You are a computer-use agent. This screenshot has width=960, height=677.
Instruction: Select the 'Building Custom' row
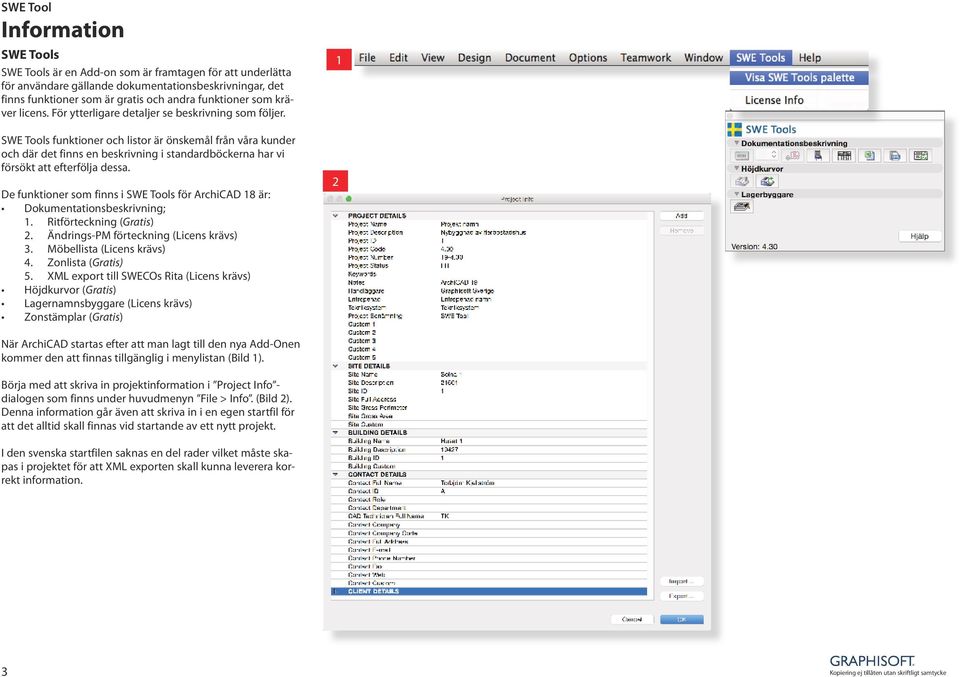pyautogui.click(x=489, y=466)
